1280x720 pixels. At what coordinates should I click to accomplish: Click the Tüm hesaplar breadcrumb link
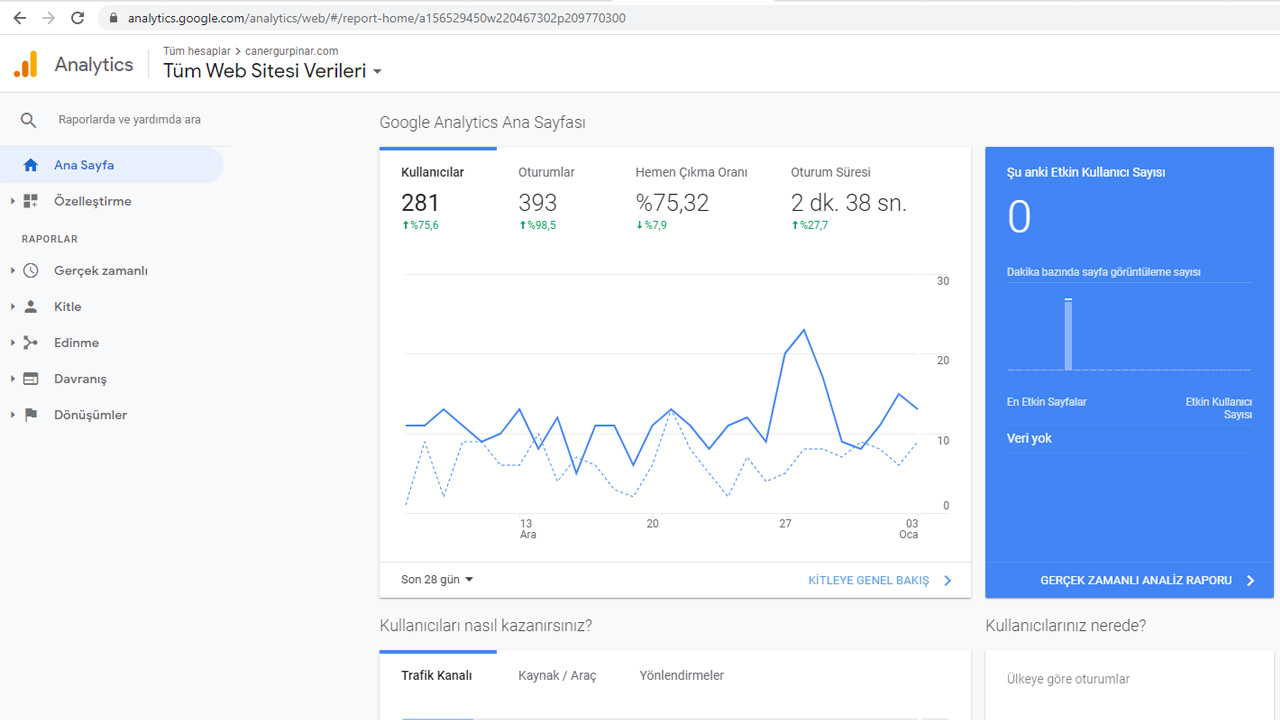[x=196, y=51]
